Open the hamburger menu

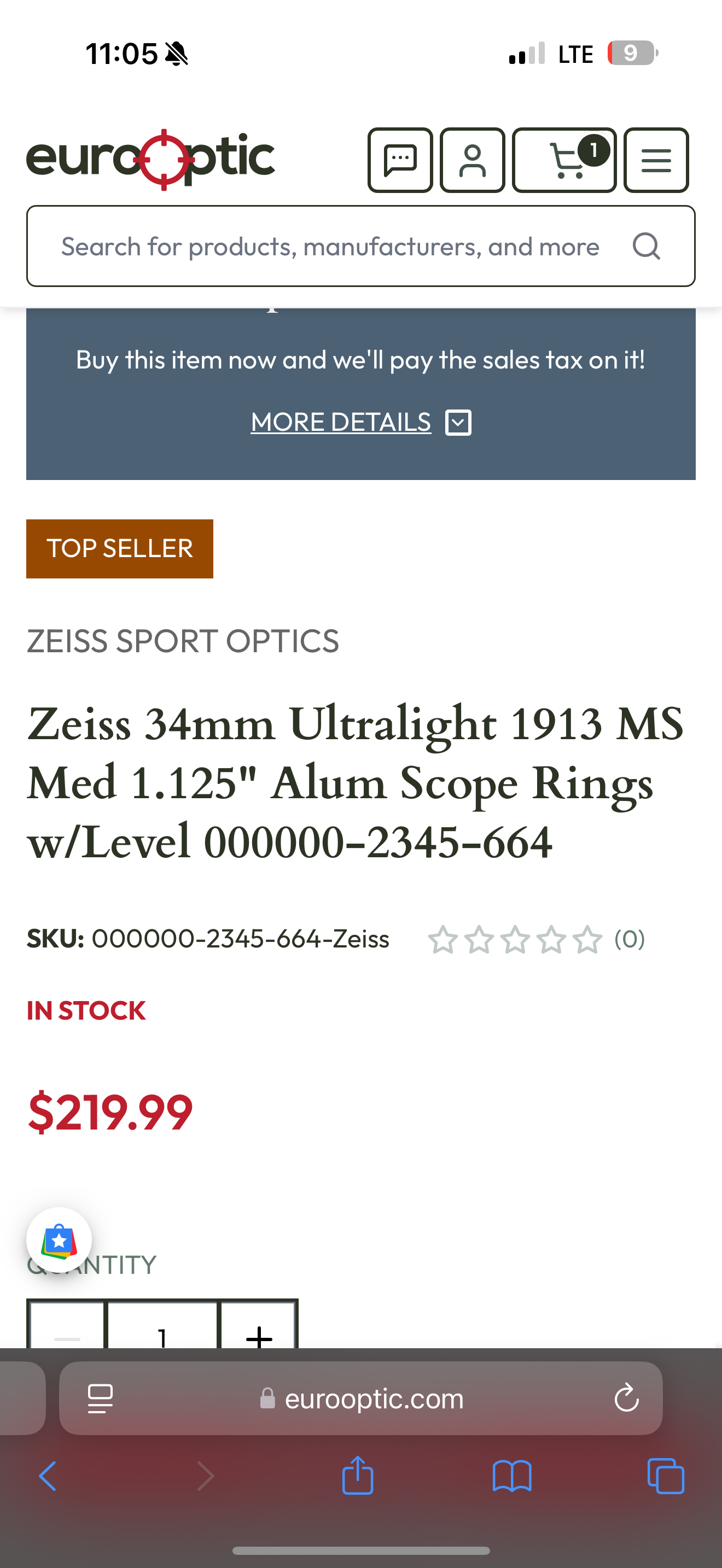point(656,160)
